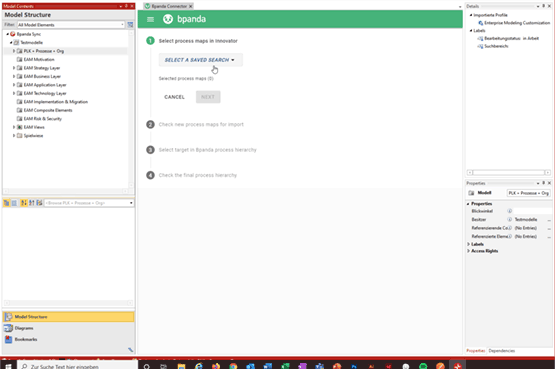Switch to Diagrams navigation pane
The height and width of the screenshot is (369, 555).
coord(69,328)
